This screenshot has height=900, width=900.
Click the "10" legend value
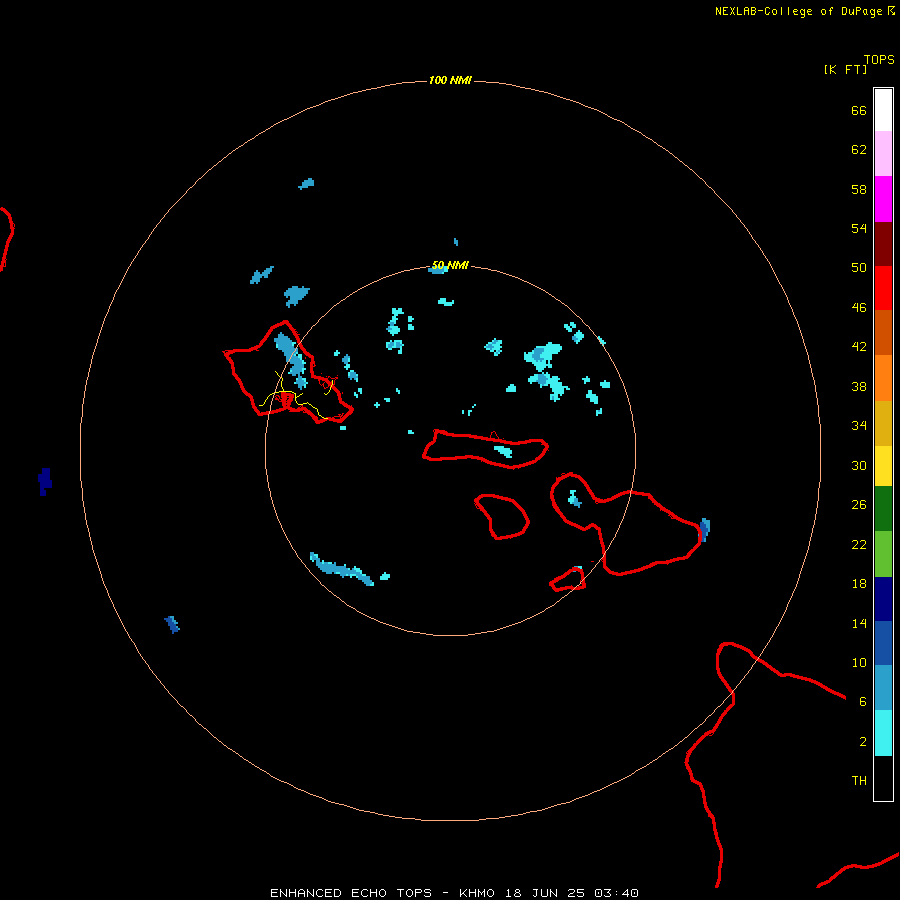pos(859,663)
